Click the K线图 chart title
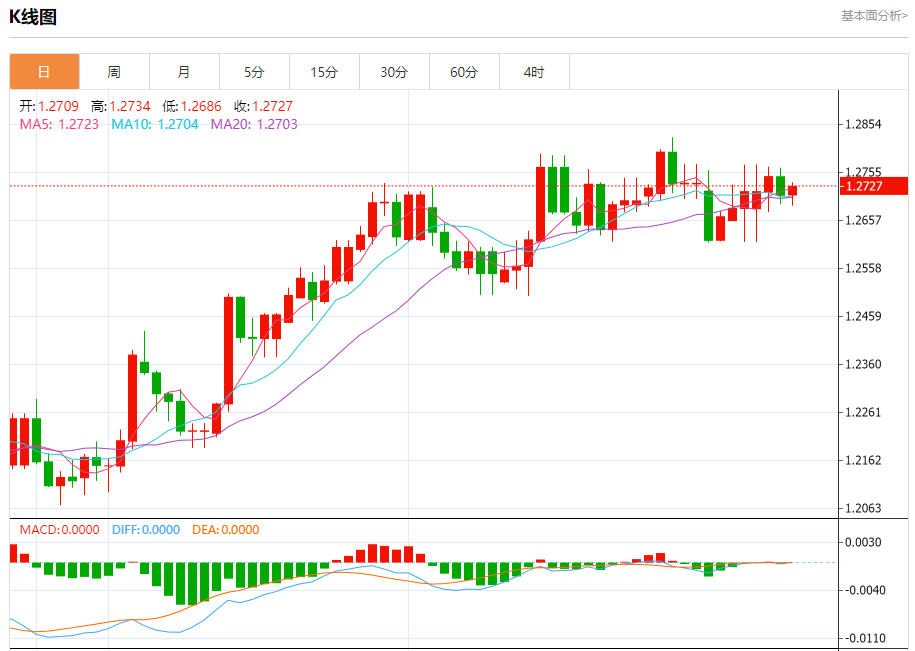Screen dimensions: 915x651 [x=33, y=17]
